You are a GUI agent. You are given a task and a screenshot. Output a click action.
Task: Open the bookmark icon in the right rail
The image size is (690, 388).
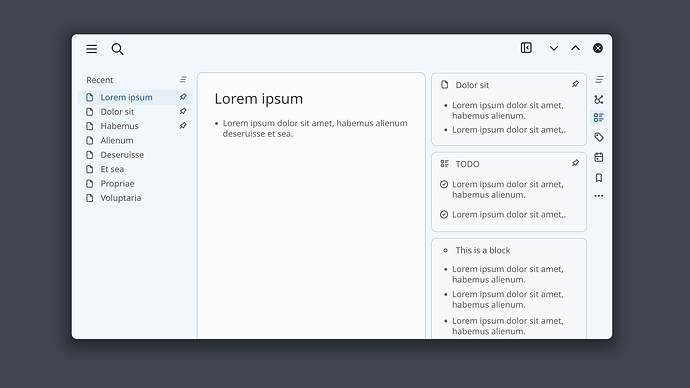598,178
